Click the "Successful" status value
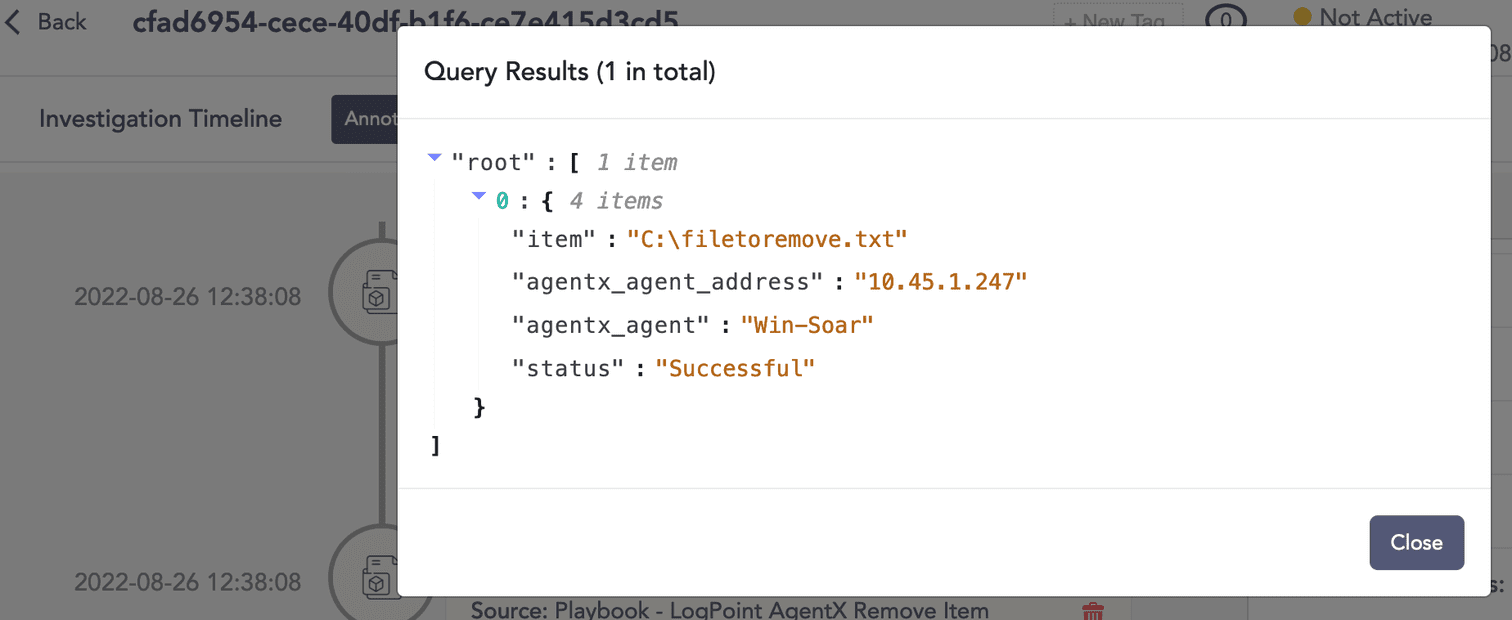 pyautogui.click(x=735, y=368)
